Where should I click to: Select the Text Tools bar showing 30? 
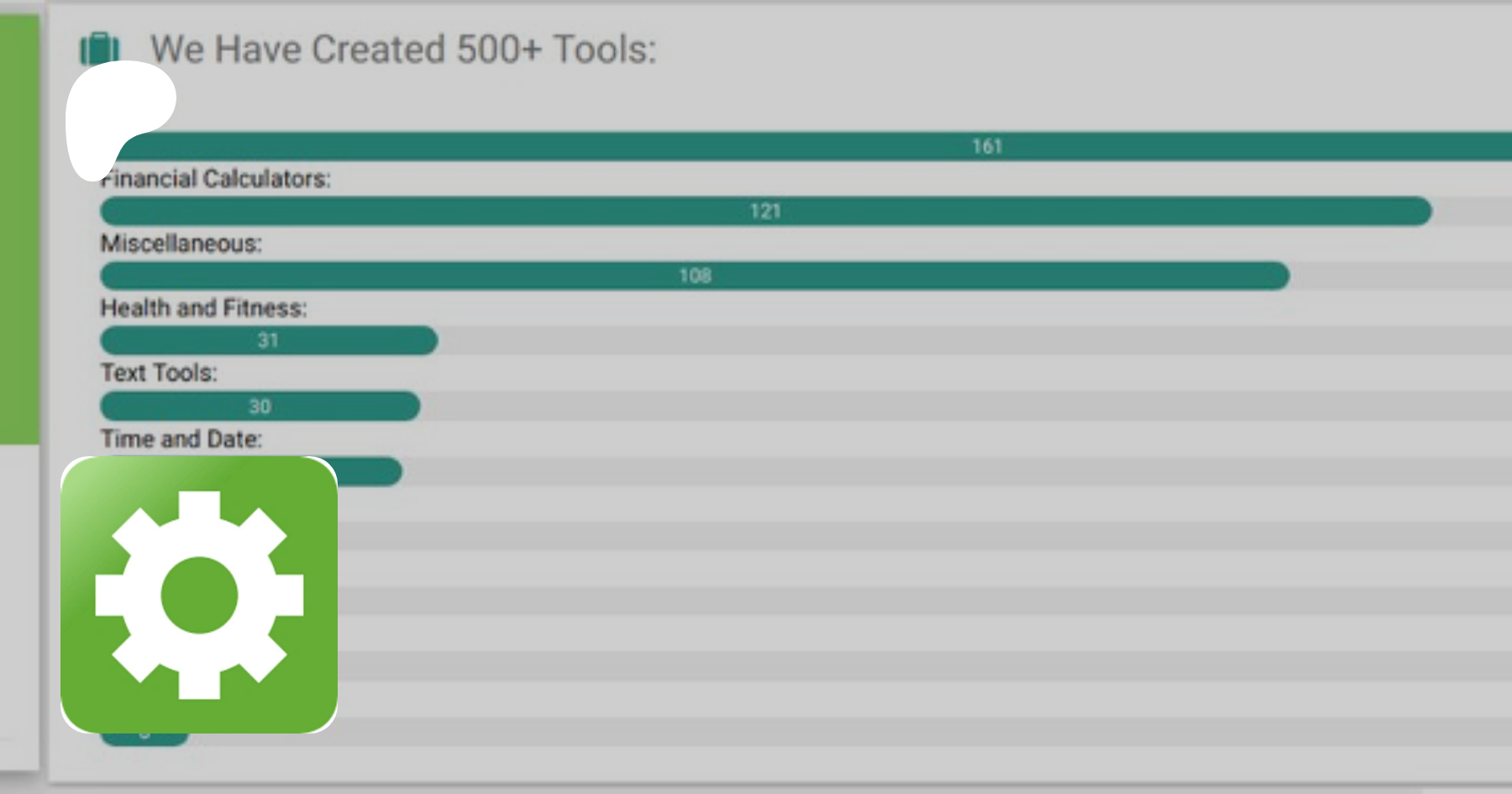click(260, 406)
